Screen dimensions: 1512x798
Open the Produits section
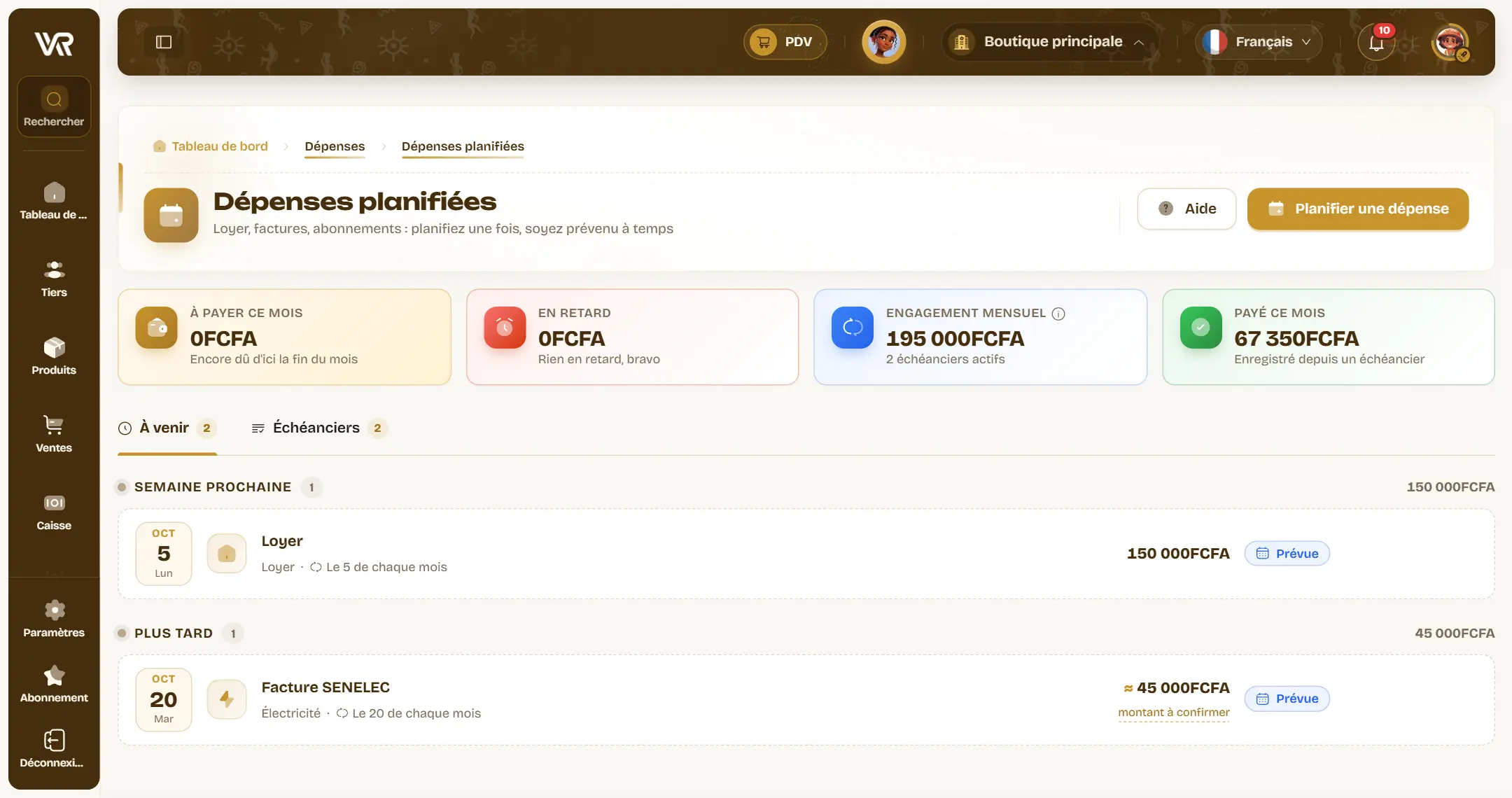click(54, 356)
